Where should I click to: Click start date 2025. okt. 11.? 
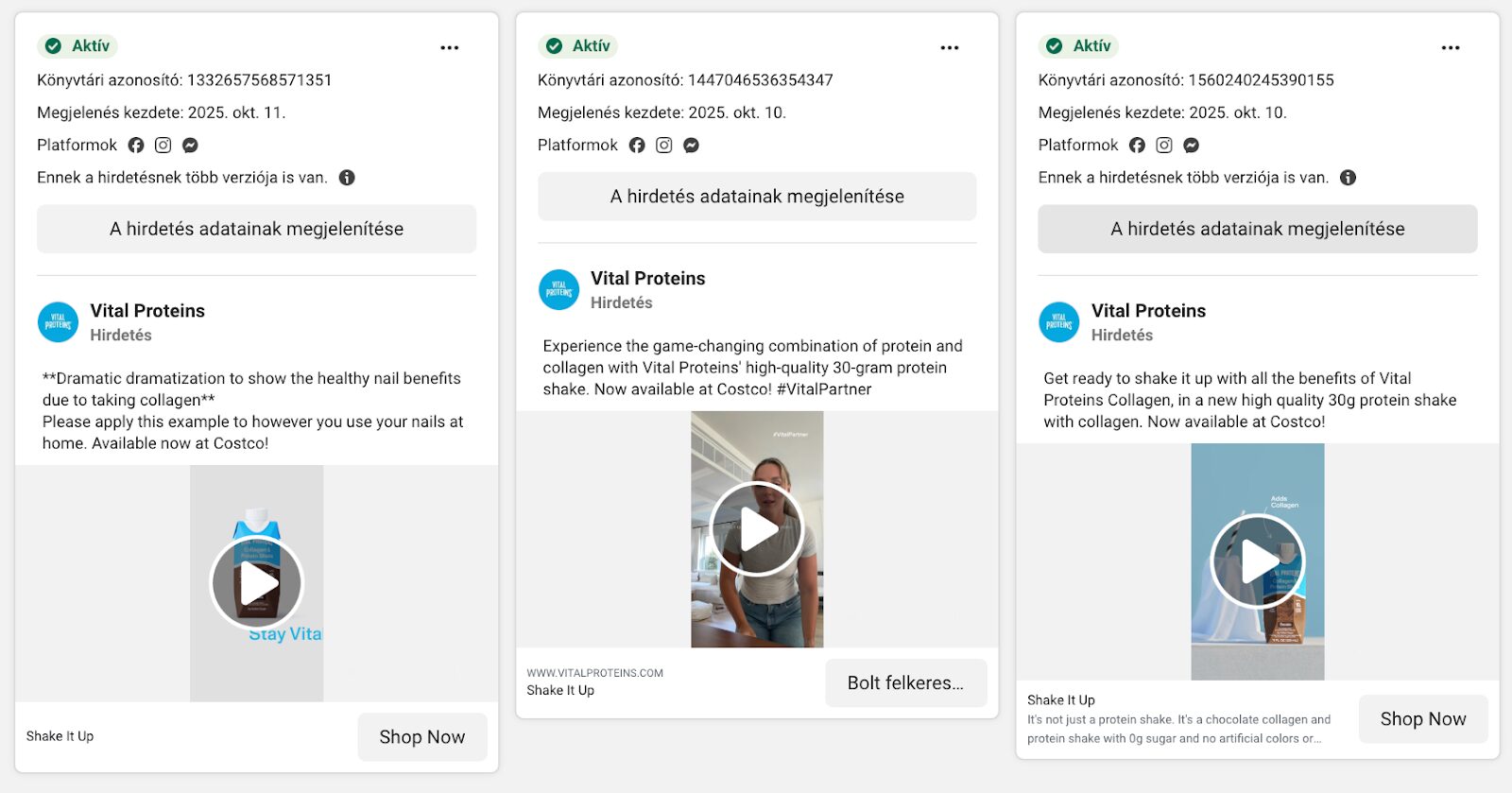pyautogui.click(x=162, y=112)
